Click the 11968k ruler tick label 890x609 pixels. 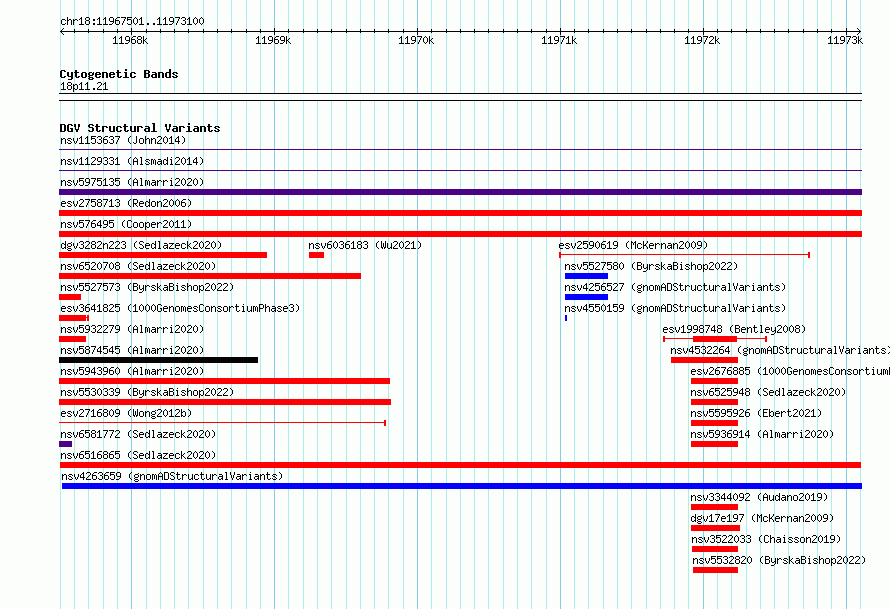click(129, 40)
